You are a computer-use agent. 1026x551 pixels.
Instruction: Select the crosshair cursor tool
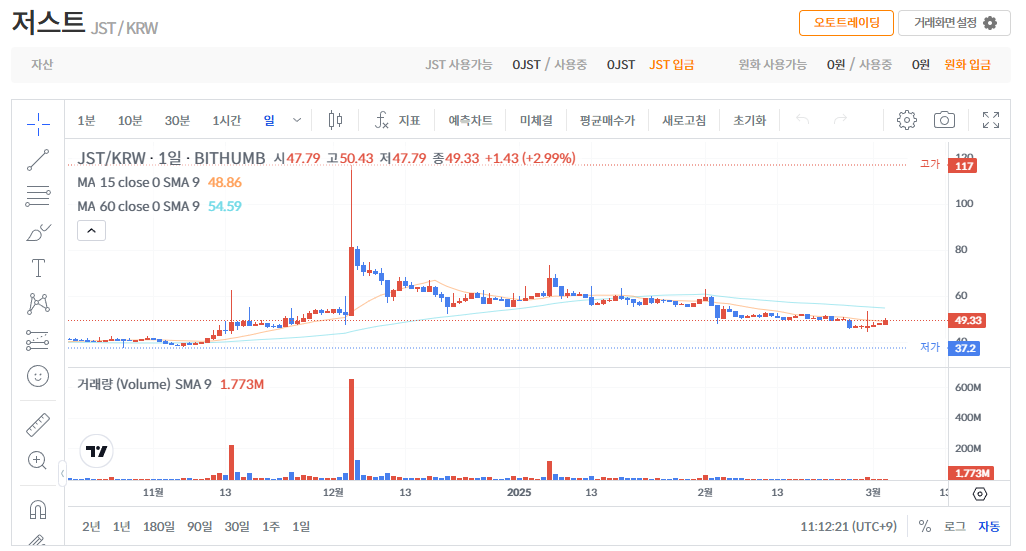pos(38,124)
